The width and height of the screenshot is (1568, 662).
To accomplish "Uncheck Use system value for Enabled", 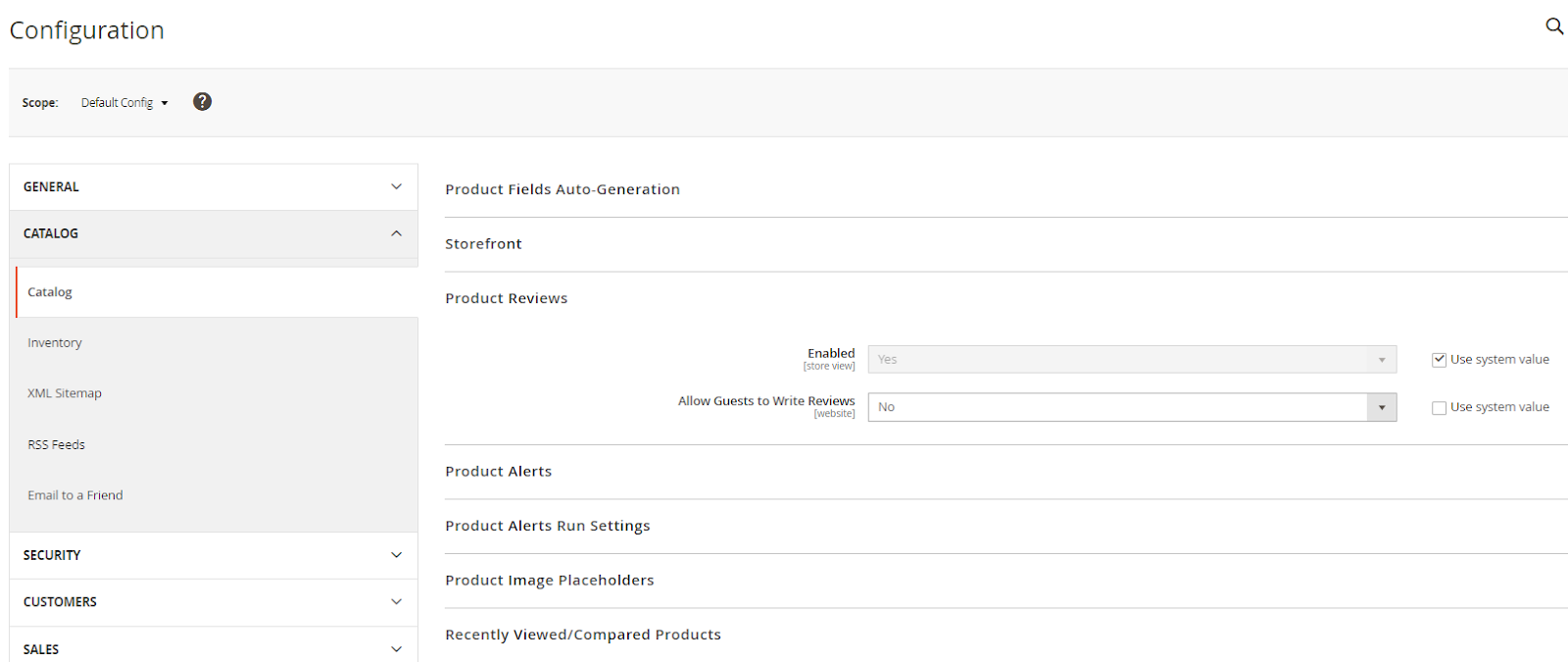I will [x=1439, y=360].
